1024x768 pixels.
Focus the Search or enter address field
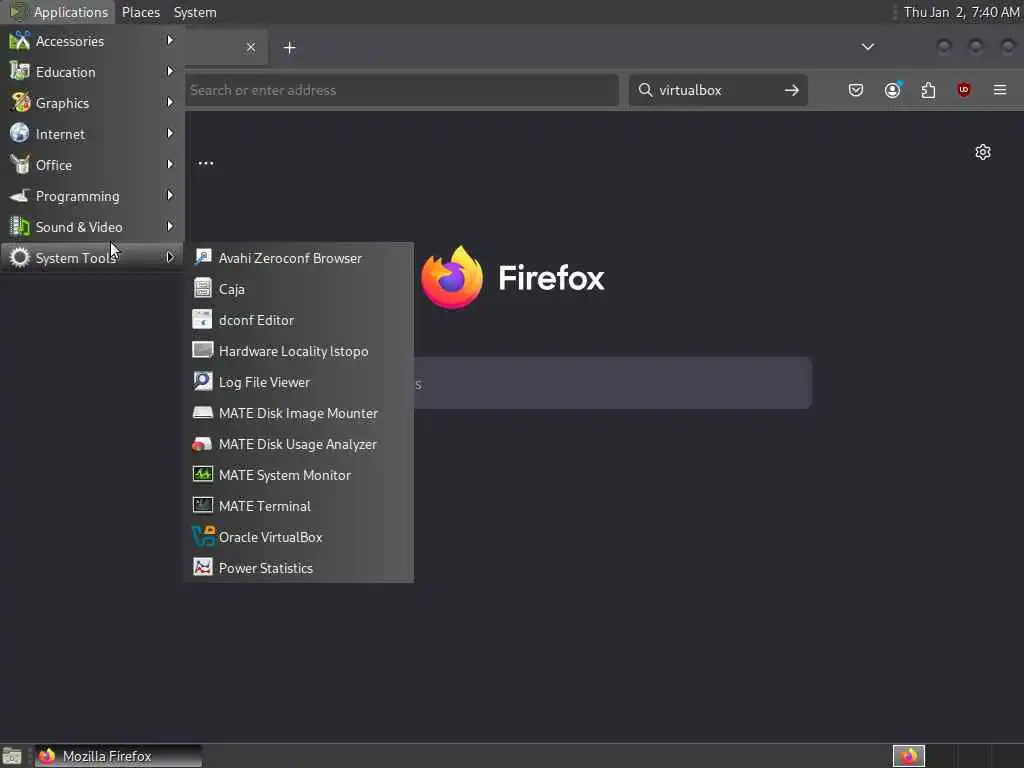[x=401, y=90]
